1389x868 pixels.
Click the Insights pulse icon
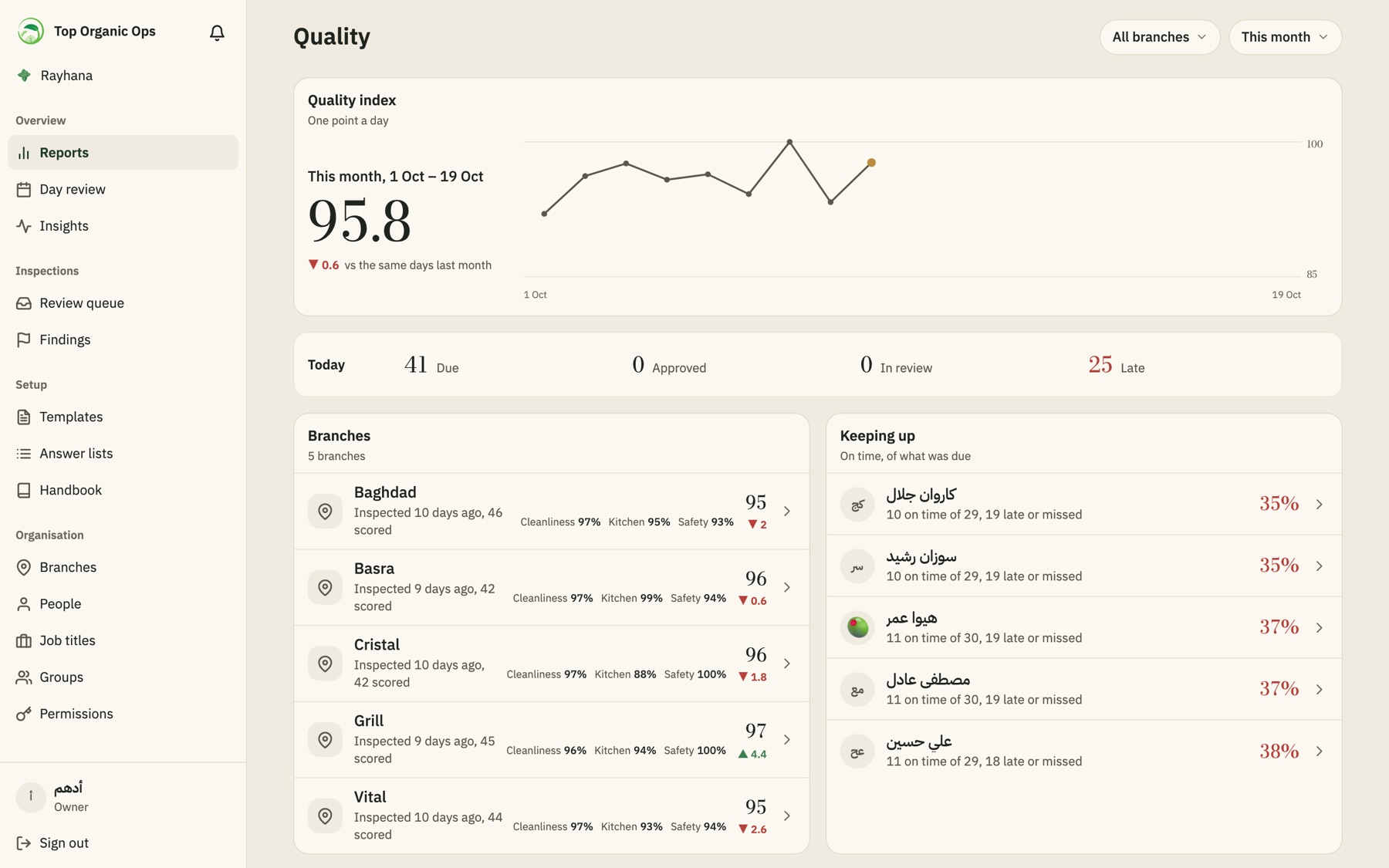(x=24, y=226)
